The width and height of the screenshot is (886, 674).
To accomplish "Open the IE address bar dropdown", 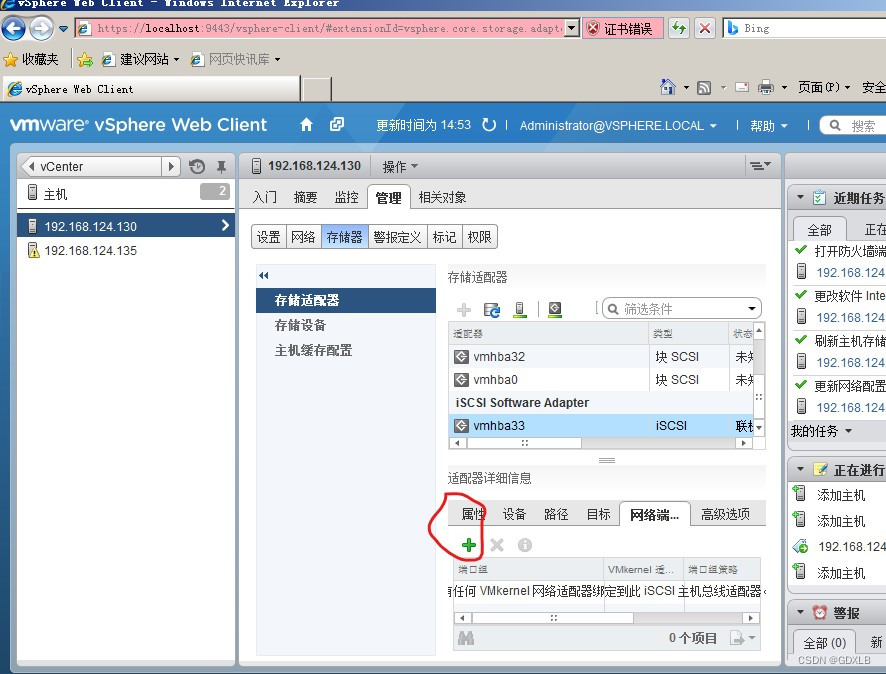I will pyautogui.click(x=572, y=28).
